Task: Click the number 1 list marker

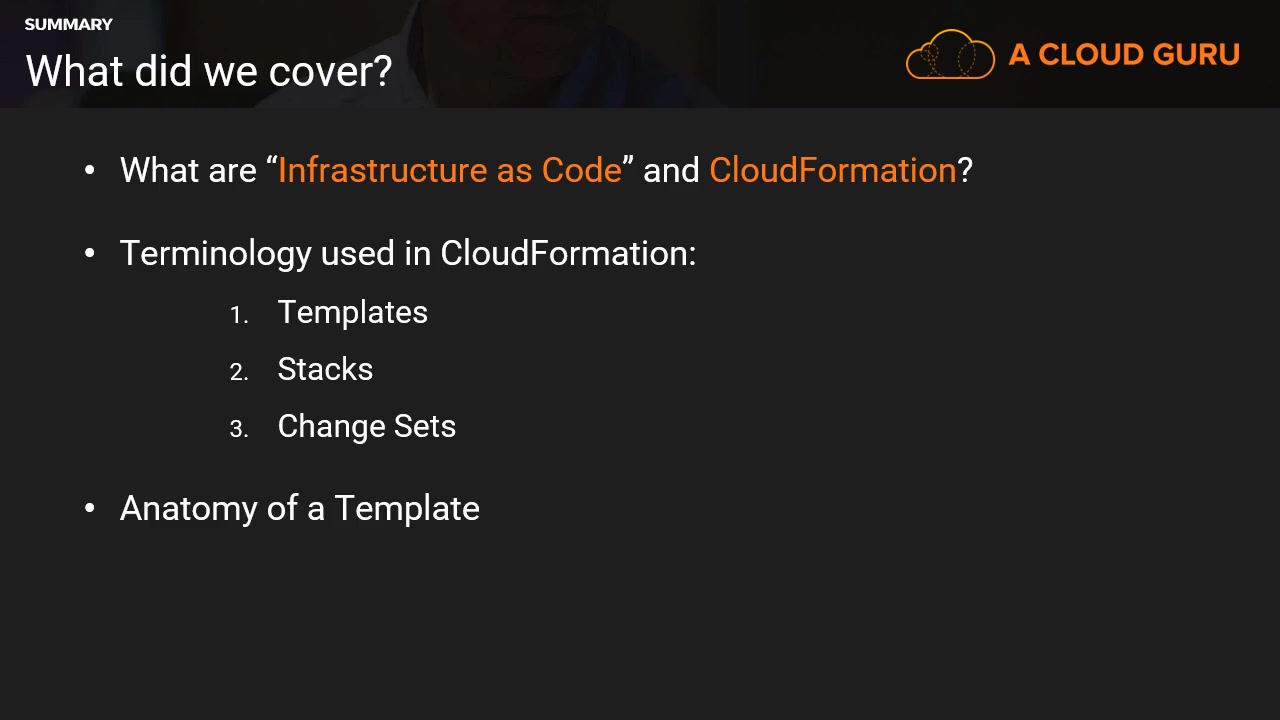Action: 238,315
